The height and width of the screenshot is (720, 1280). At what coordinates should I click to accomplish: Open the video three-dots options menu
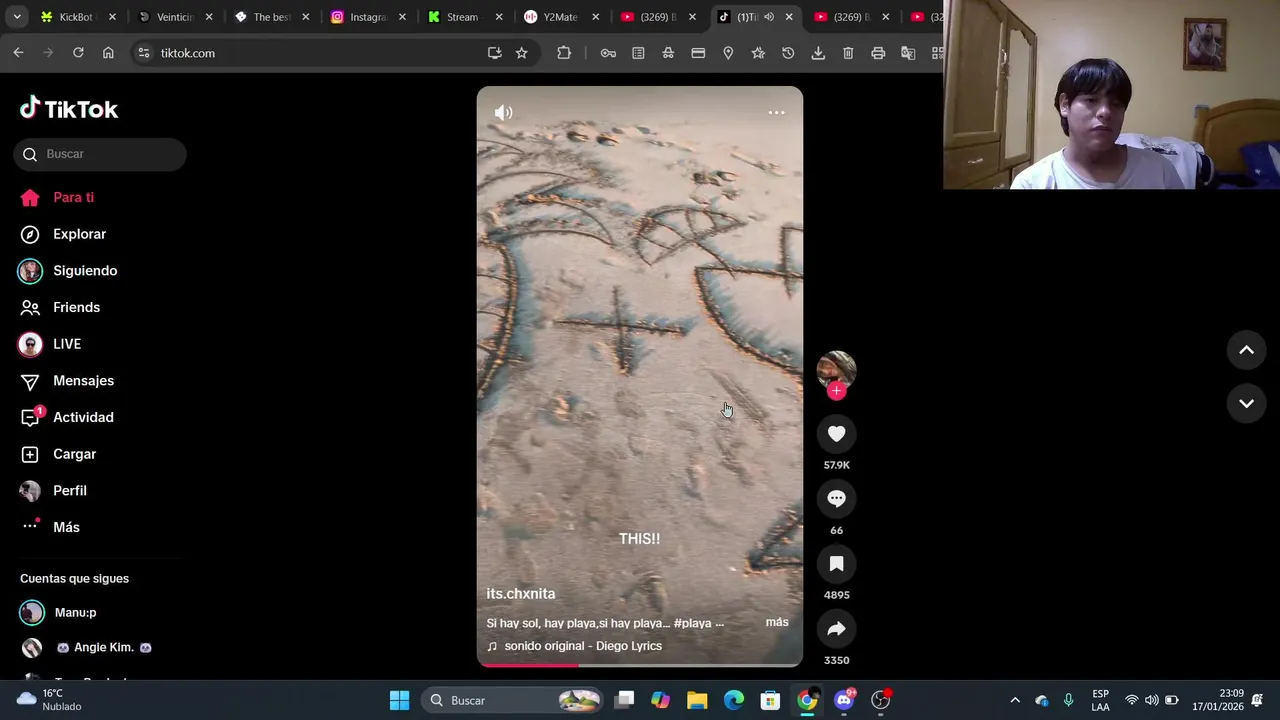coord(776,113)
